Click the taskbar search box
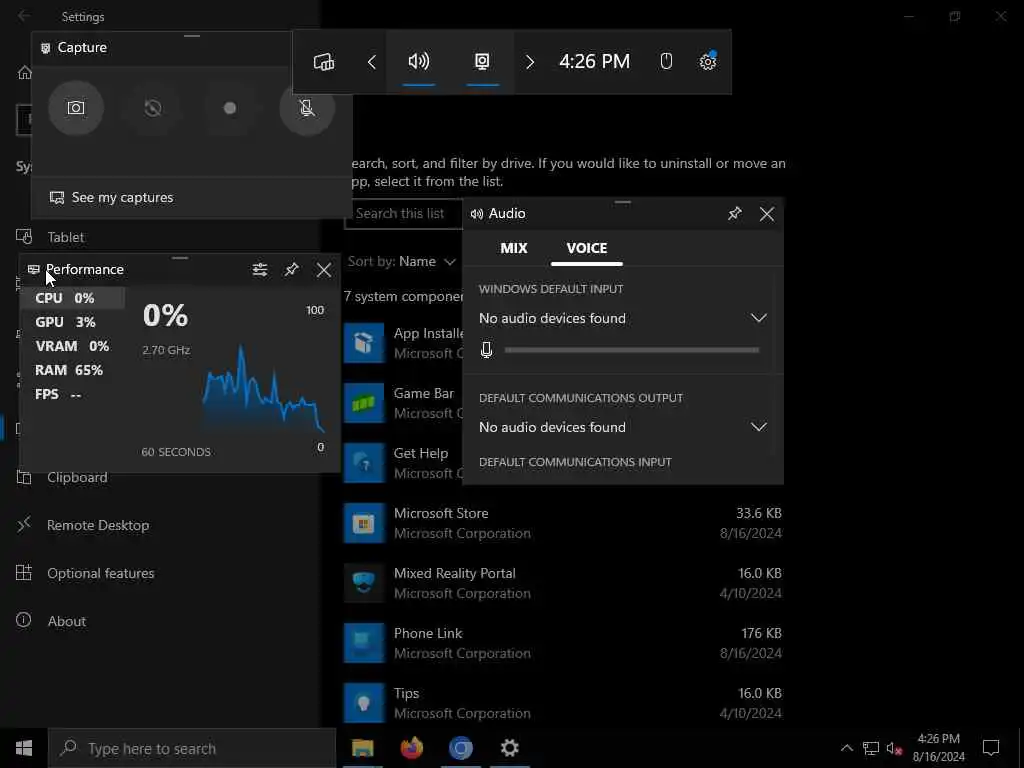The image size is (1024, 768). [192, 748]
